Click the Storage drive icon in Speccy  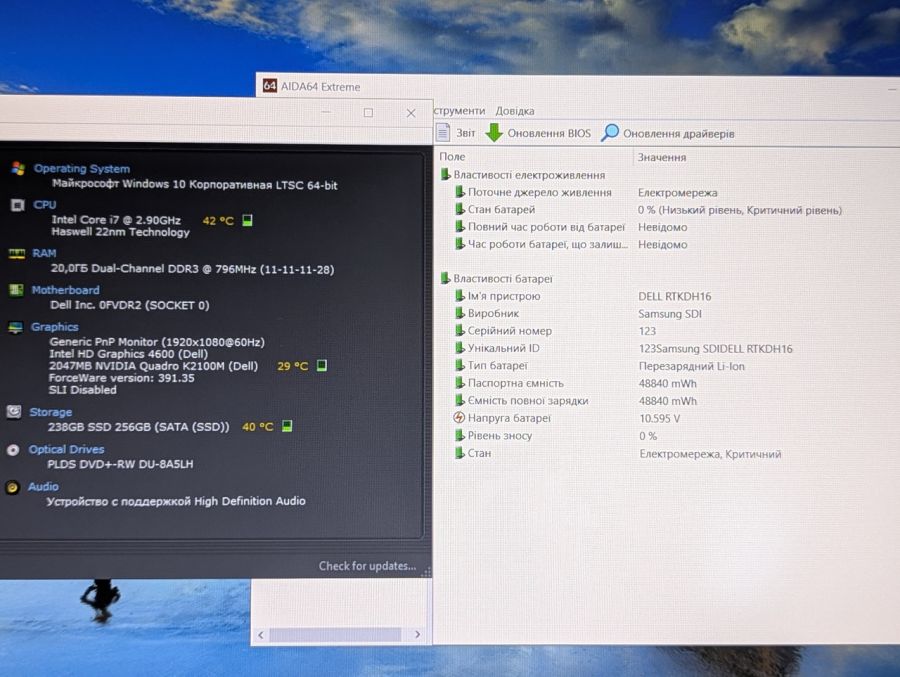(x=14, y=412)
